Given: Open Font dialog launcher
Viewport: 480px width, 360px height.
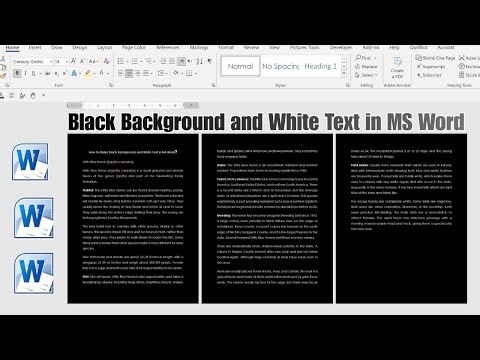Looking at the screenshot, I should pyautogui.click(x=110, y=86).
